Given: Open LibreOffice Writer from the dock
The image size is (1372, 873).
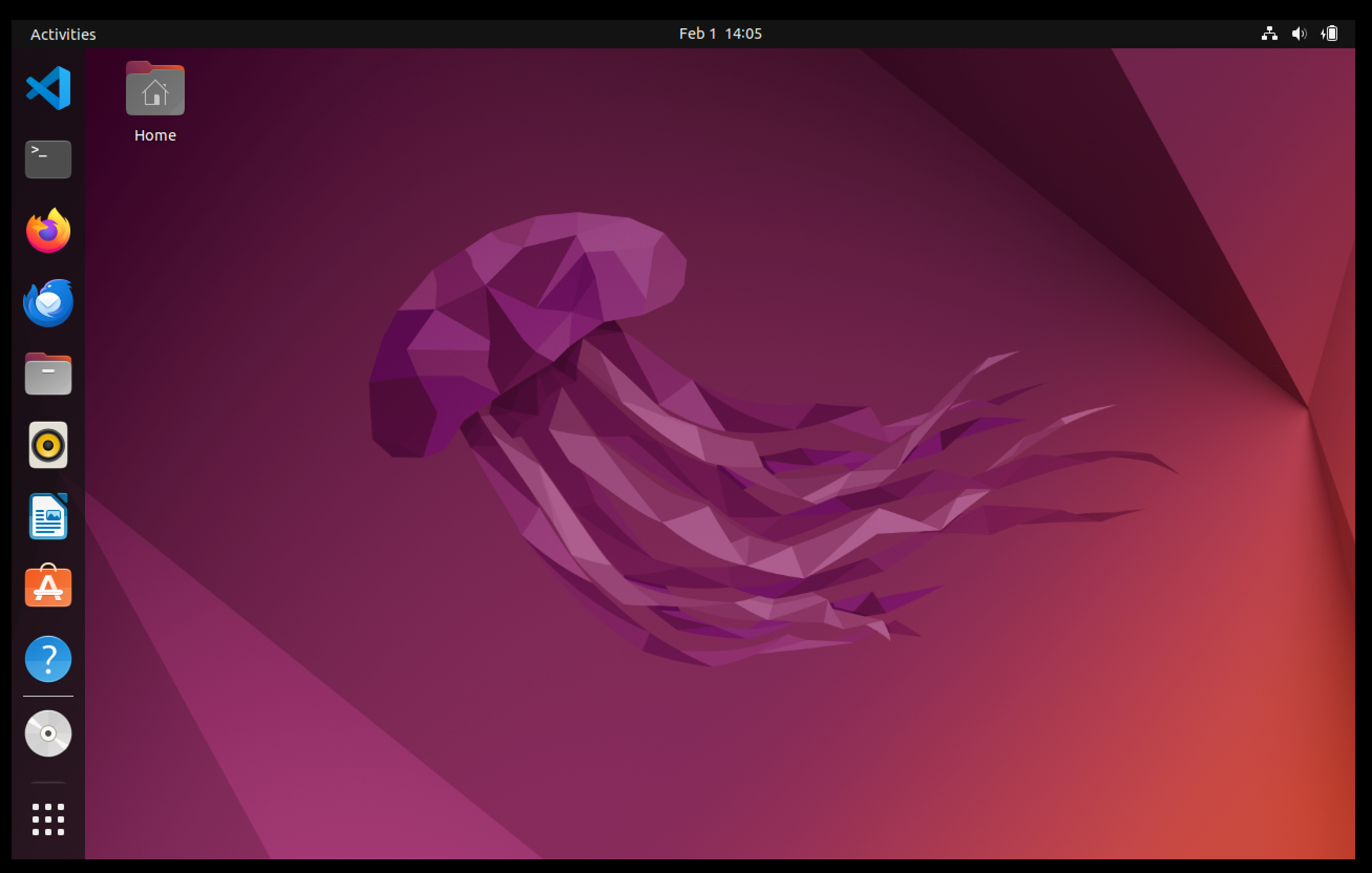Looking at the screenshot, I should coord(48,517).
